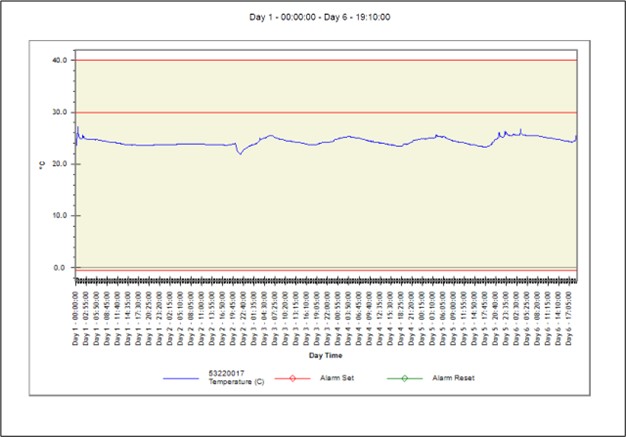Click the 40.0 y-axis value label

click(59, 60)
